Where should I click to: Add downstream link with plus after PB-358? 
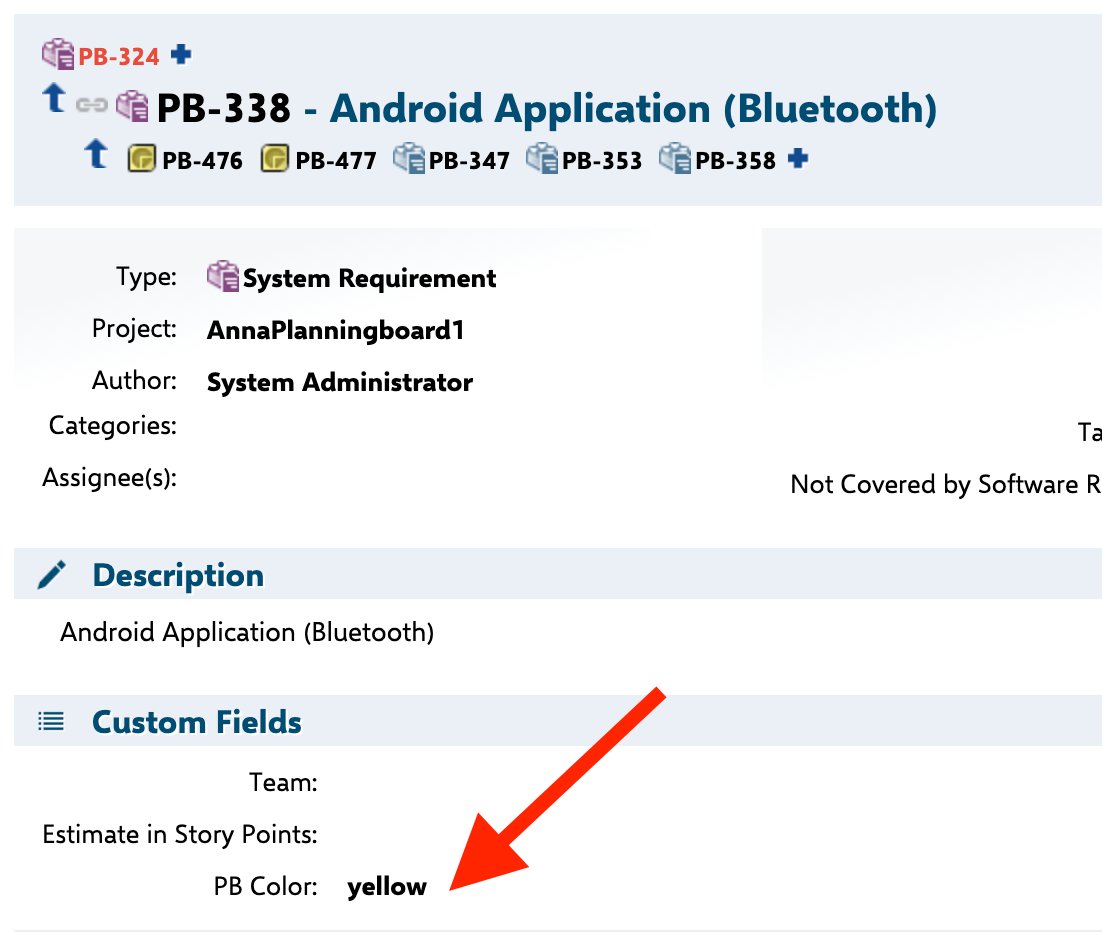pos(798,158)
